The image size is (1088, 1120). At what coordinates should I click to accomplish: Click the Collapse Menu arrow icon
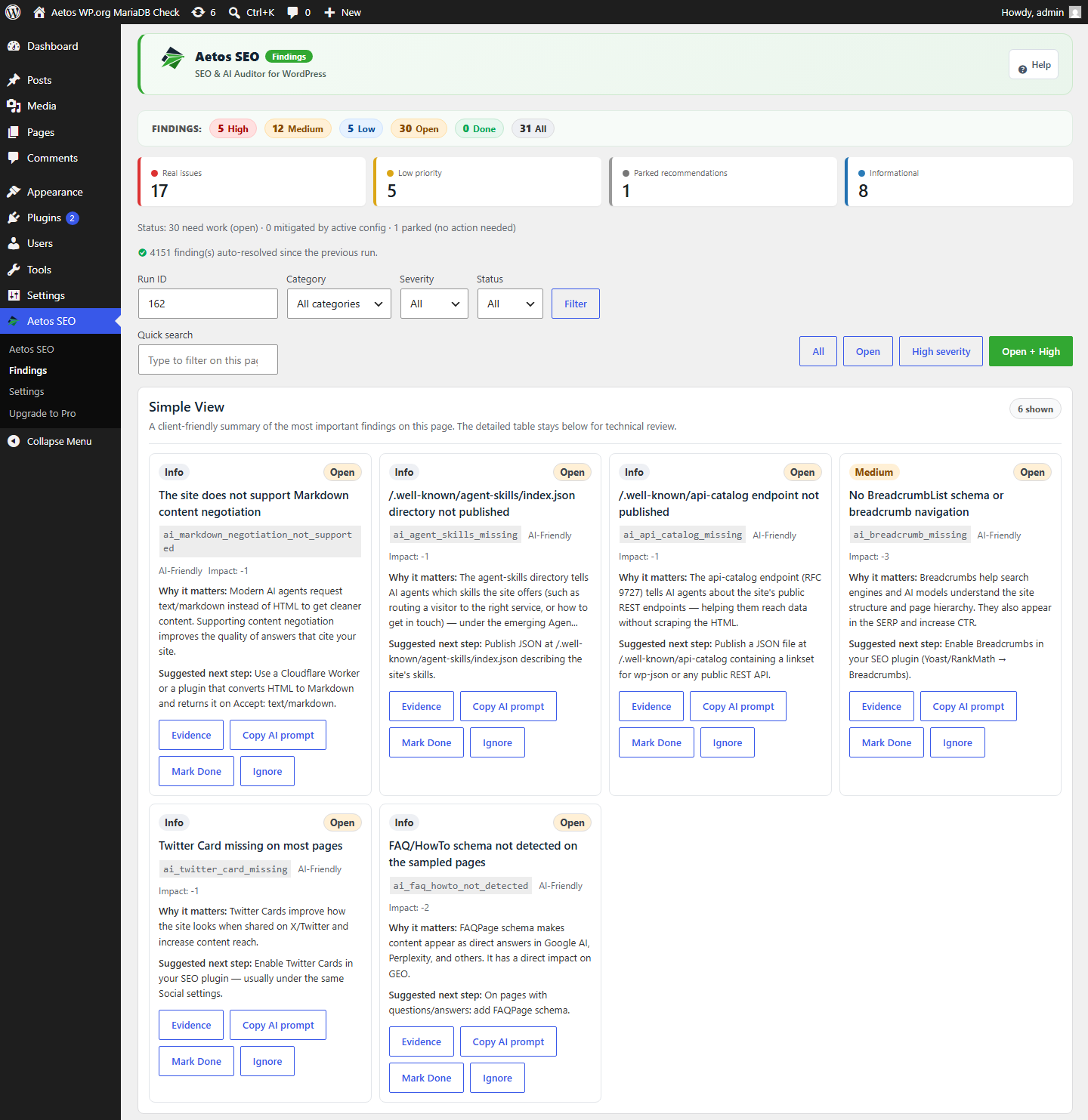(14, 441)
